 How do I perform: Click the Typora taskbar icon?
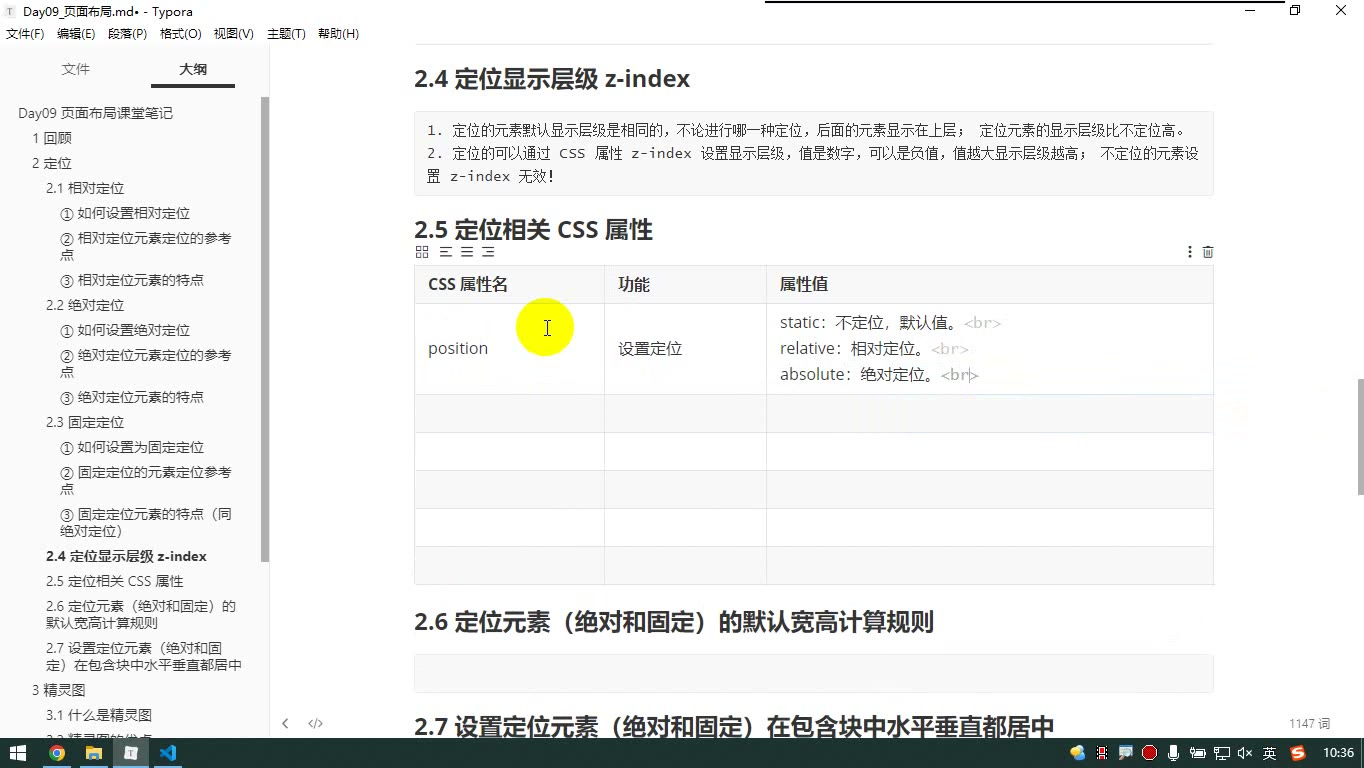[x=131, y=753]
